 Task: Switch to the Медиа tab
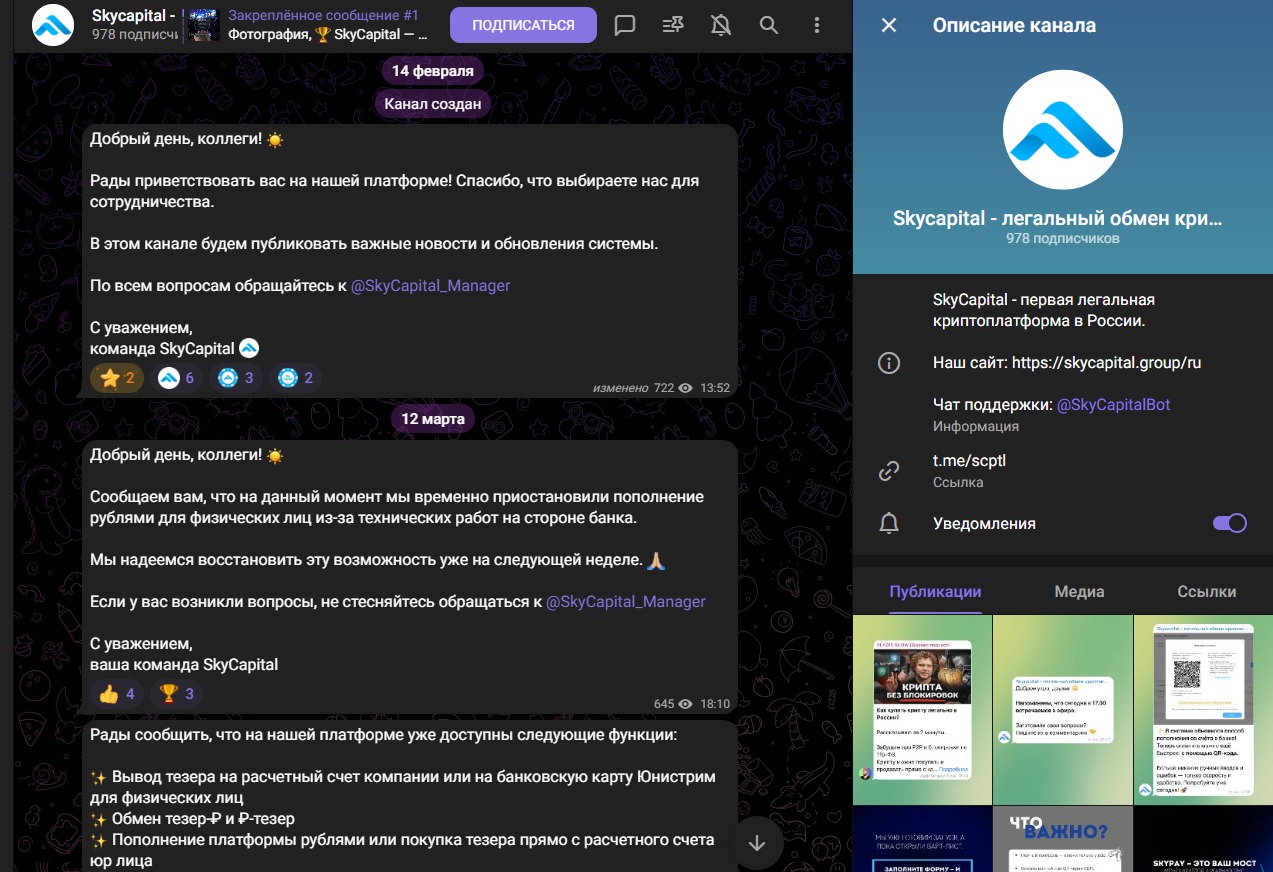tap(1079, 591)
